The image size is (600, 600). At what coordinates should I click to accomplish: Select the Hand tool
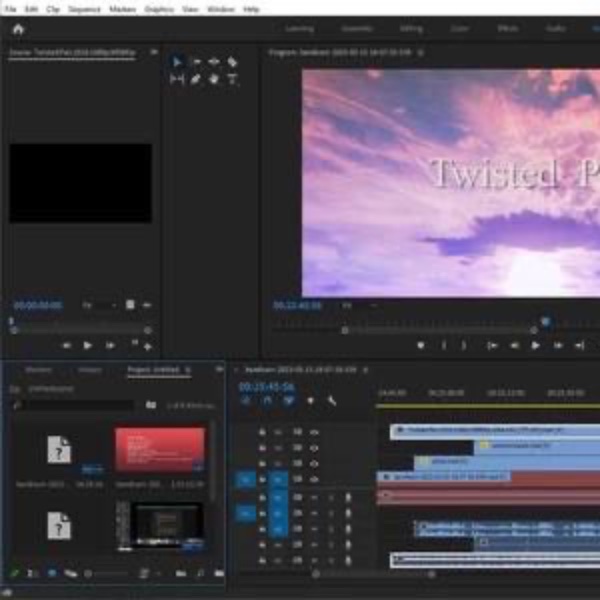coord(214,79)
